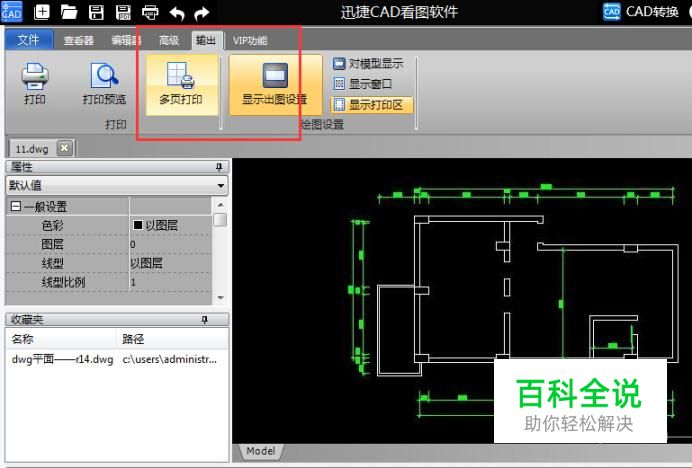Click the 名称 column header

click(61, 339)
